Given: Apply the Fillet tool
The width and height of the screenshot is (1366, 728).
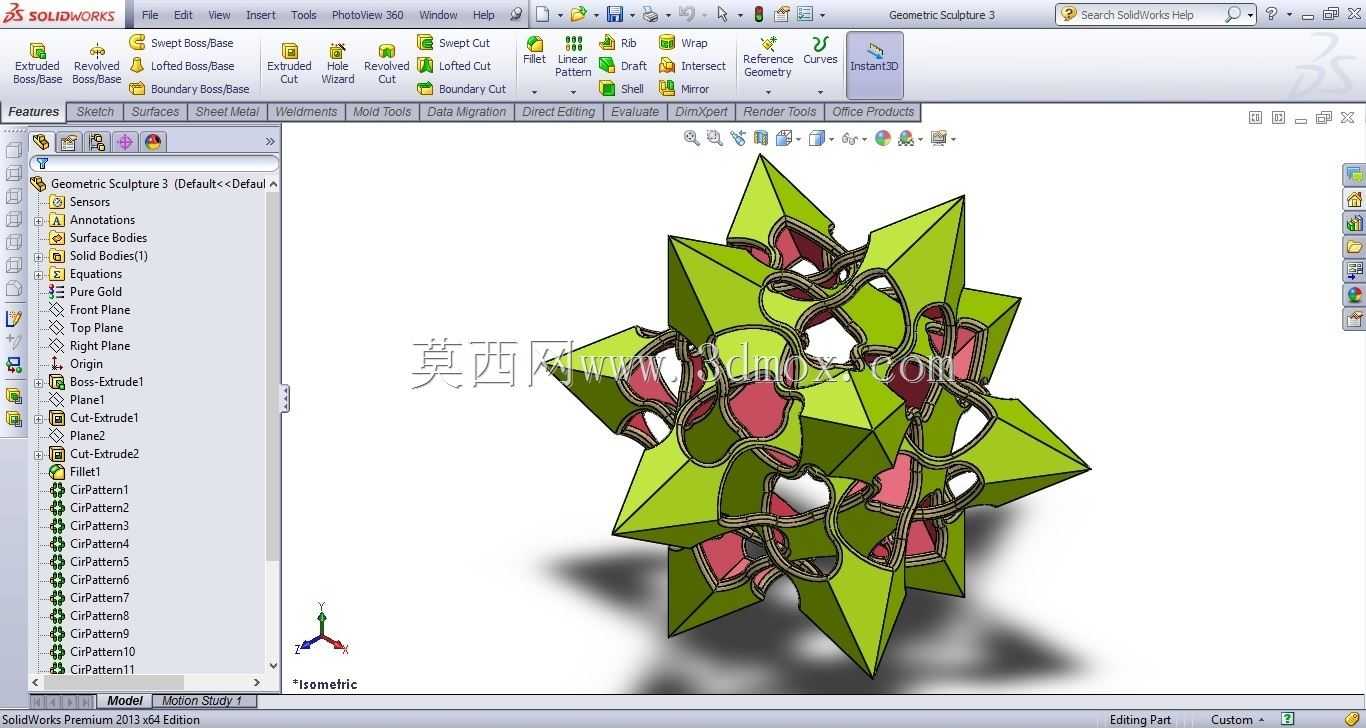Looking at the screenshot, I should click(535, 51).
